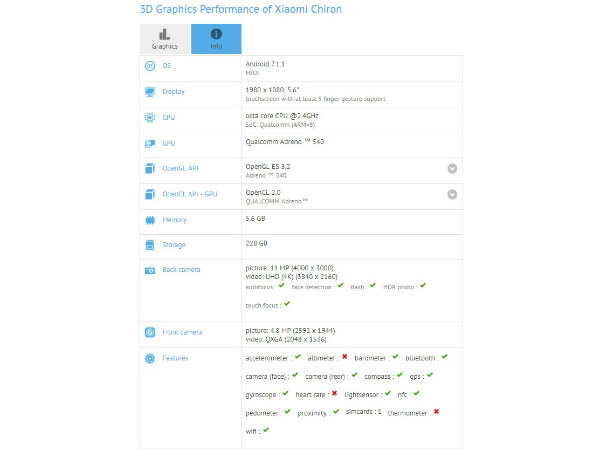The width and height of the screenshot is (600, 450).
Task: Click the Back camera icon
Action: (x=150, y=270)
